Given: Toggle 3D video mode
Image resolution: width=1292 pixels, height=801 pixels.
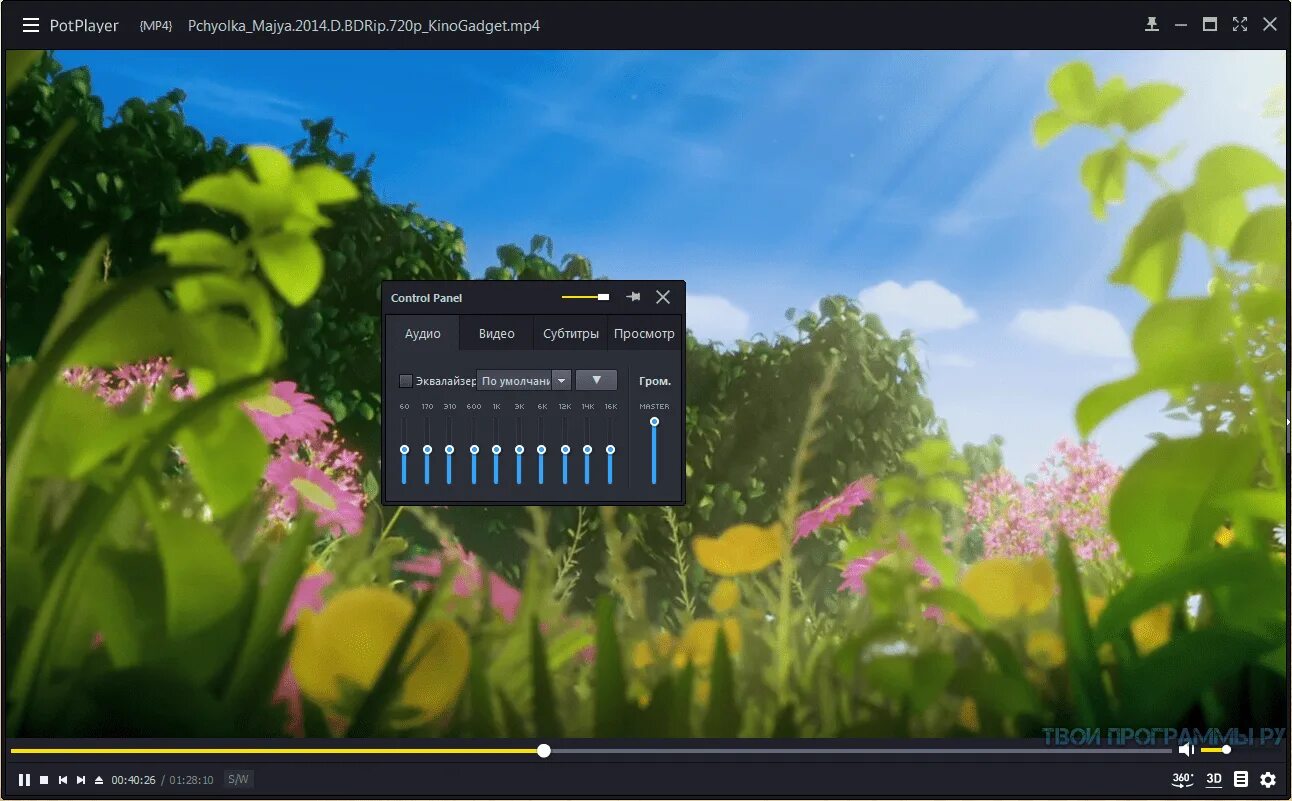Looking at the screenshot, I should click(1214, 779).
